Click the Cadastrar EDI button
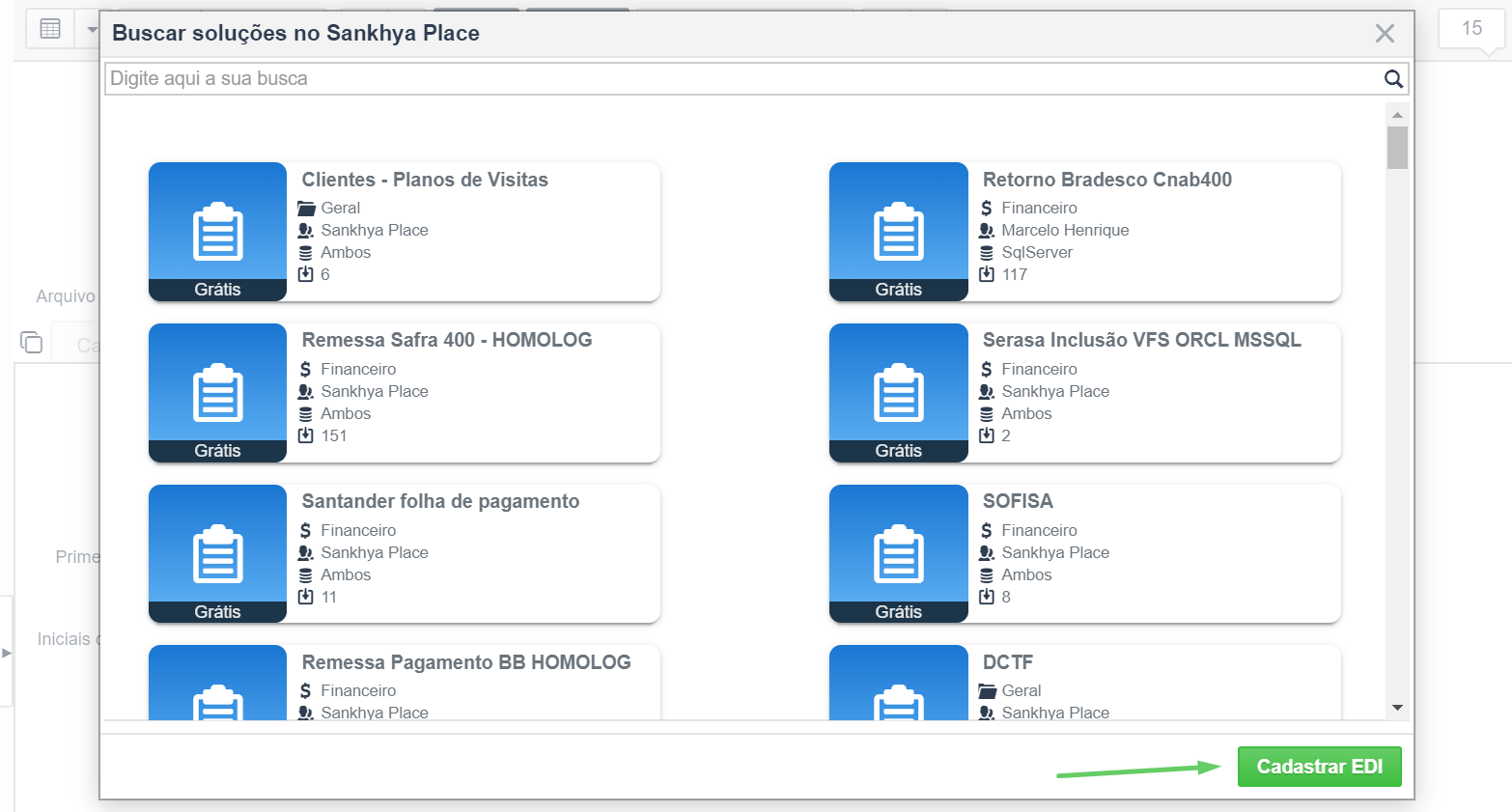Viewport: 1512px width, 812px height. [x=1319, y=767]
